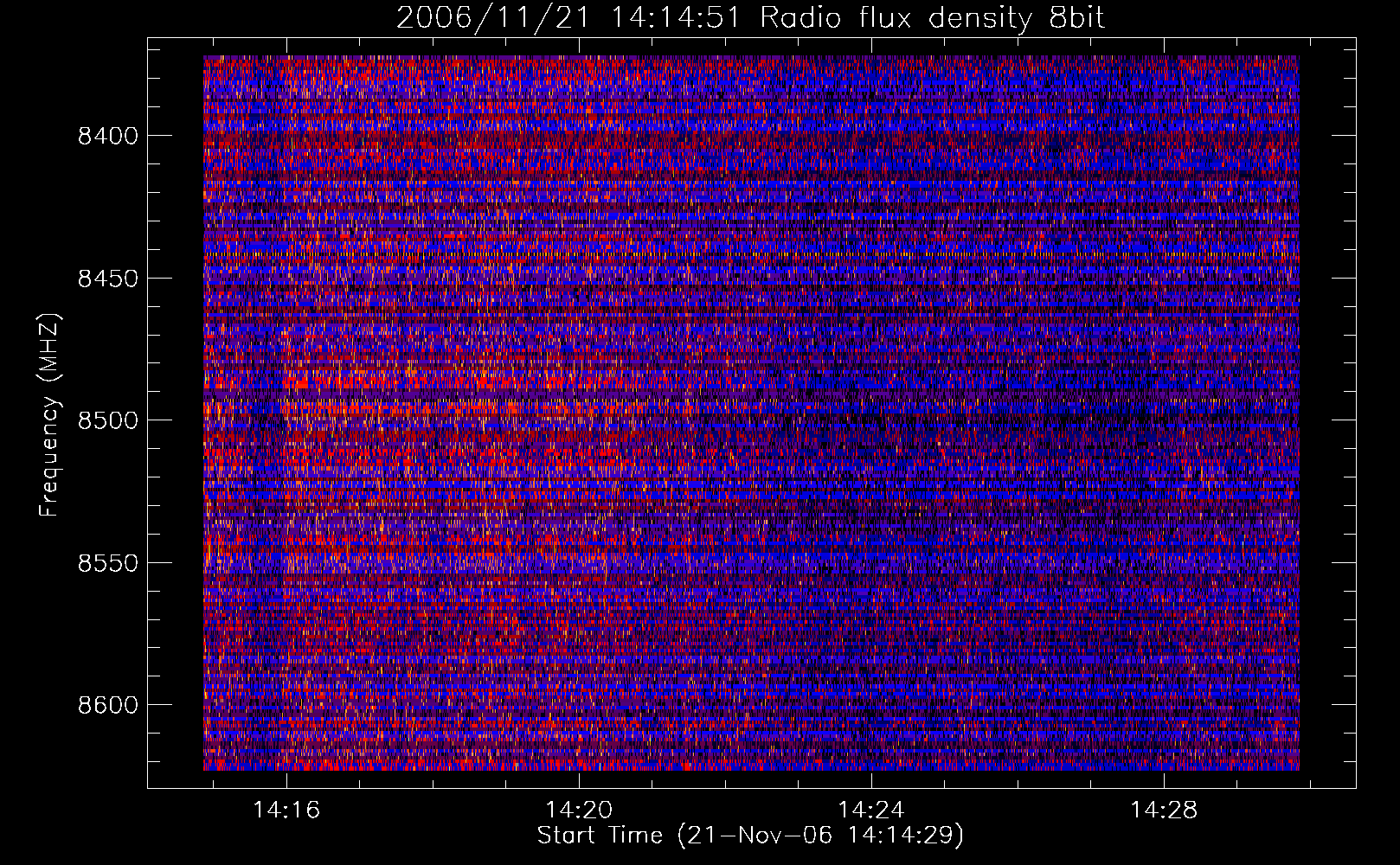This screenshot has height=865, width=1400.
Task: Click the 8600 frequency tick label
Action: (107, 705)
